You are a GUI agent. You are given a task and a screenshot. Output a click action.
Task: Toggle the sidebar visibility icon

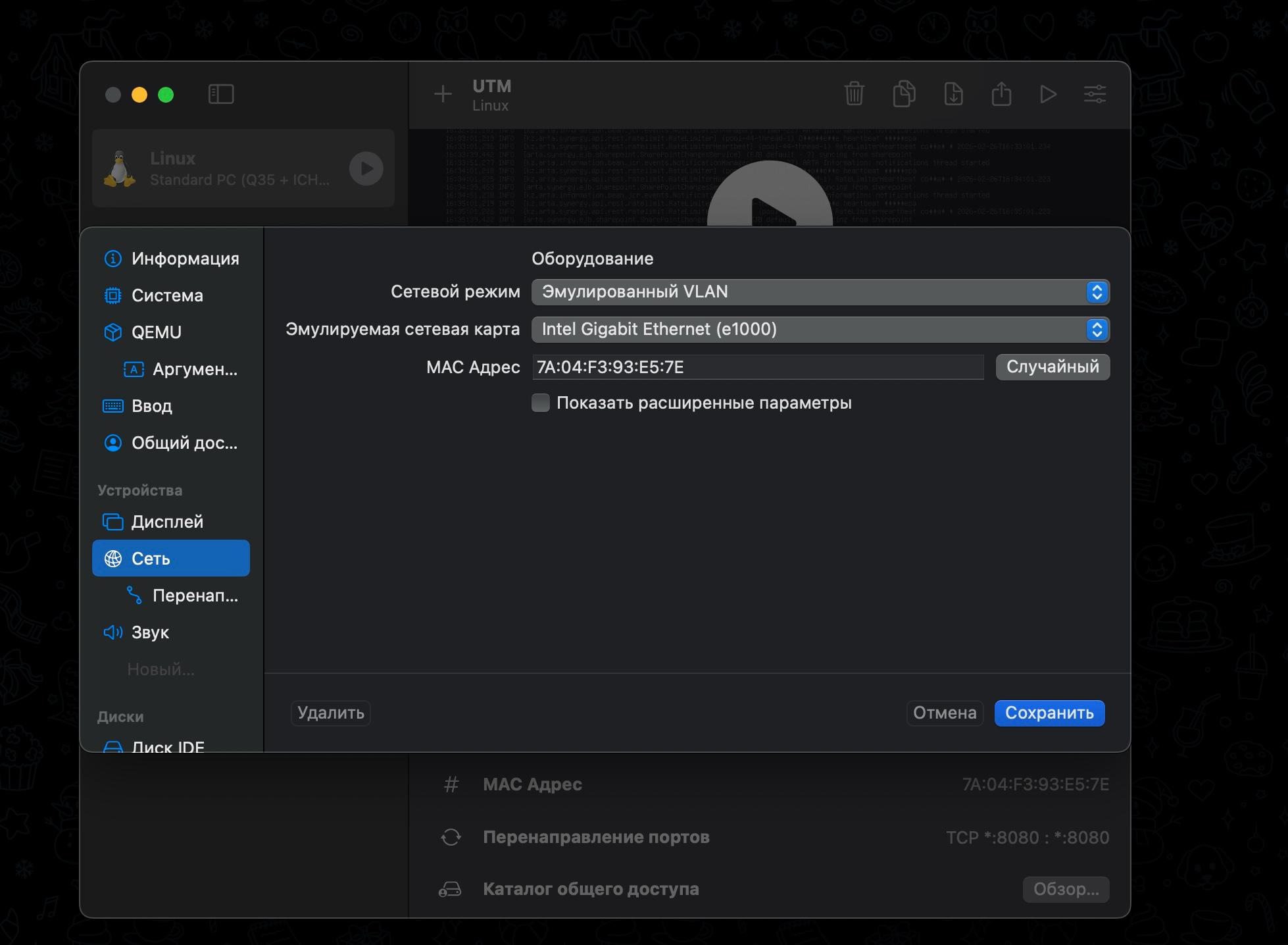pyautogui.click(x=221, y=94)
